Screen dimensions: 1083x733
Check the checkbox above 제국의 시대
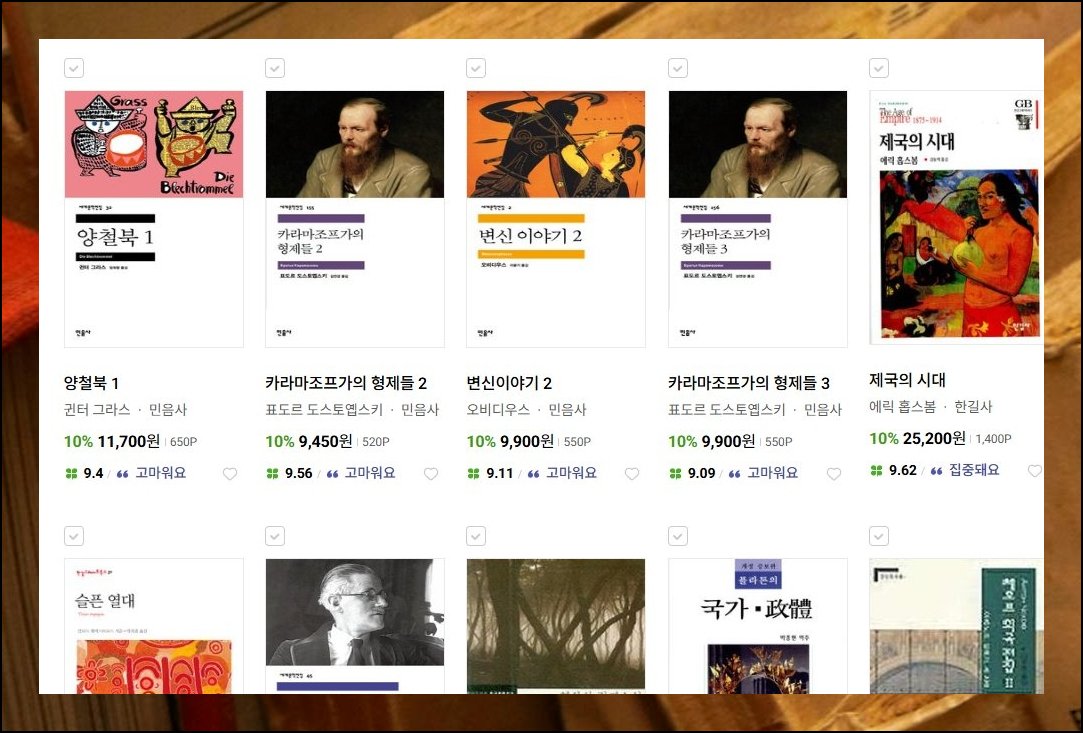click(x=879, y=68)
